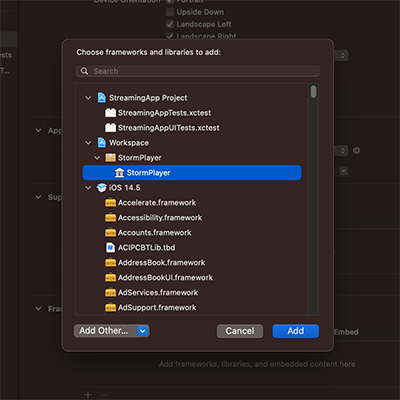Select Accessibility.framework in the list
Screen dimensions: 400x400
(x=160, y=218)
